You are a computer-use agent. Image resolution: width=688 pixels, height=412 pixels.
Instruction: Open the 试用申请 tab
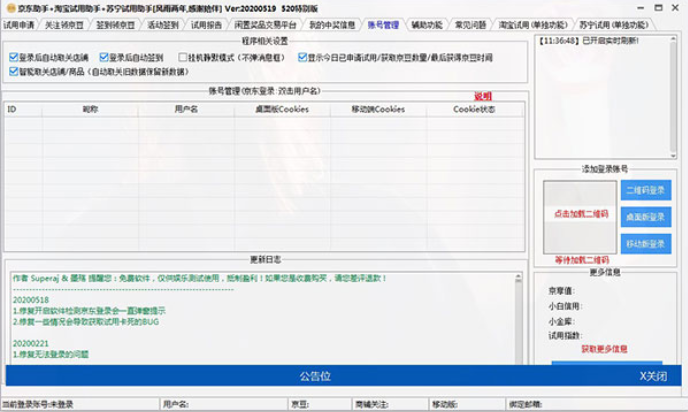(x=18, y=25)
